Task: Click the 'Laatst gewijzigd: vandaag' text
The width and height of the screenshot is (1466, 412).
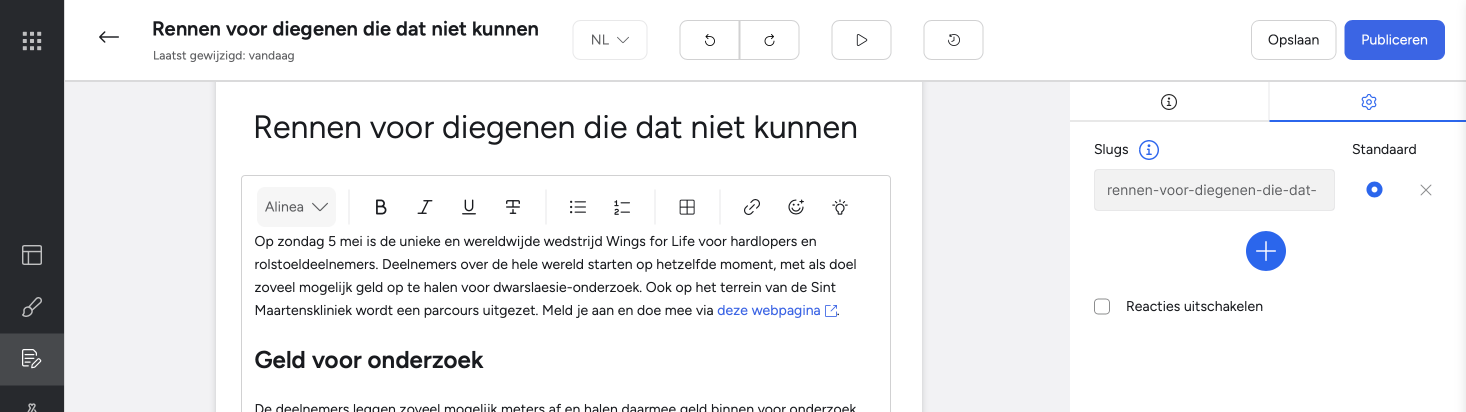Action: click(223, 56)
